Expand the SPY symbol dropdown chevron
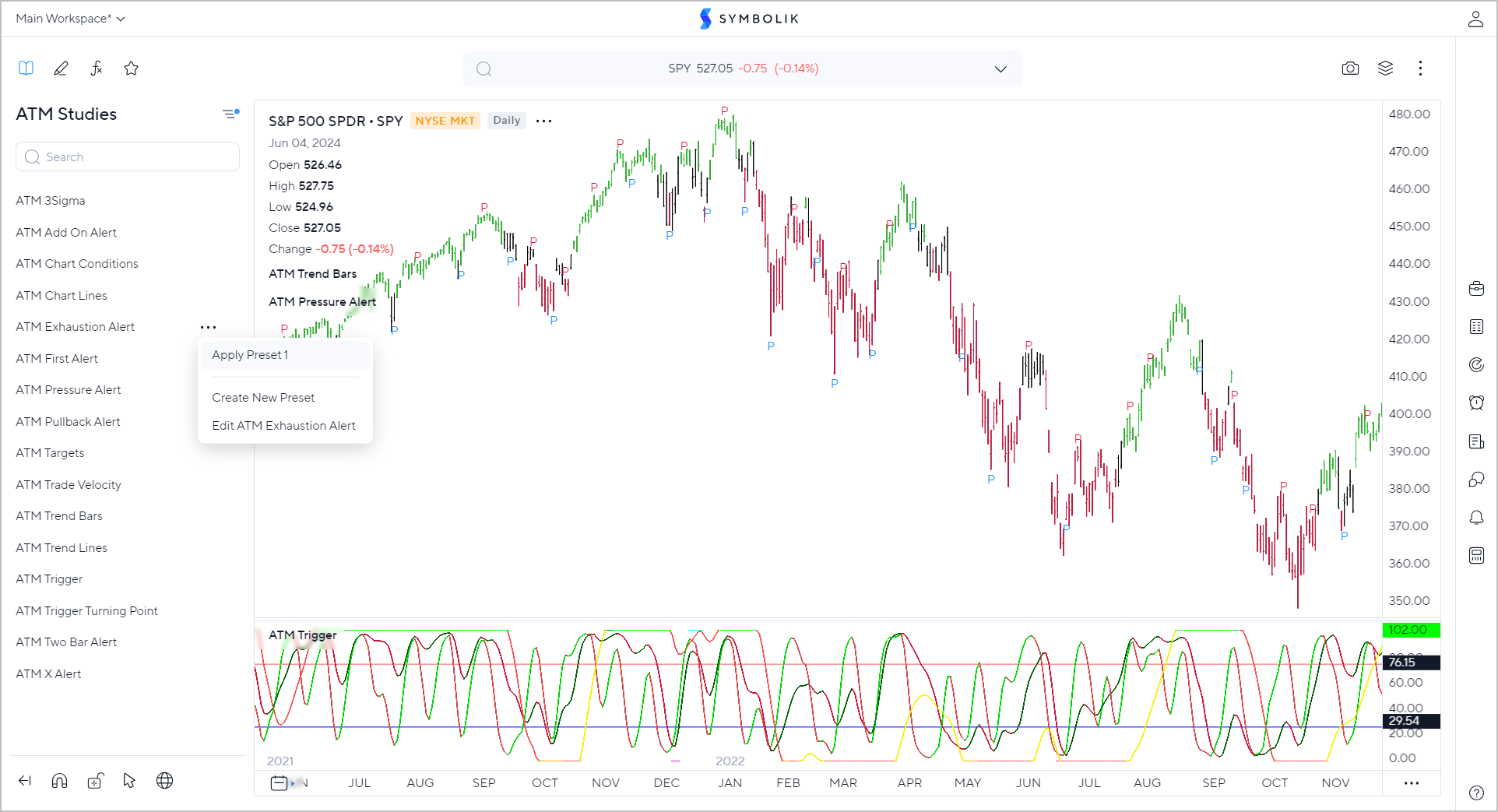The height and width of the screenshot is (812, 1498). [1000, 69]
